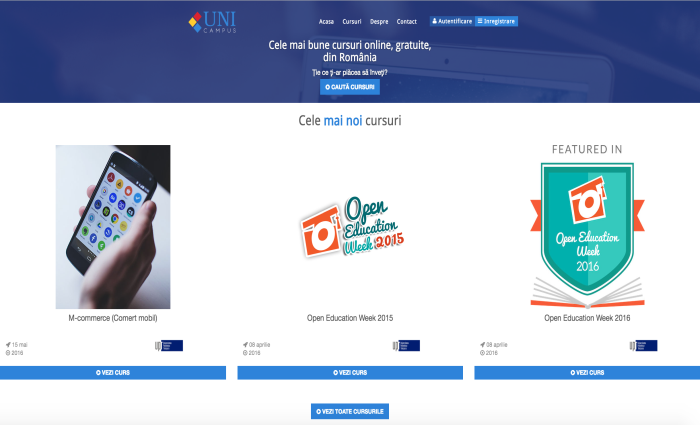Go to the Cursuri menu item
Screen dimensions: 700x425
pyautogui.click(x=352, y=21)
